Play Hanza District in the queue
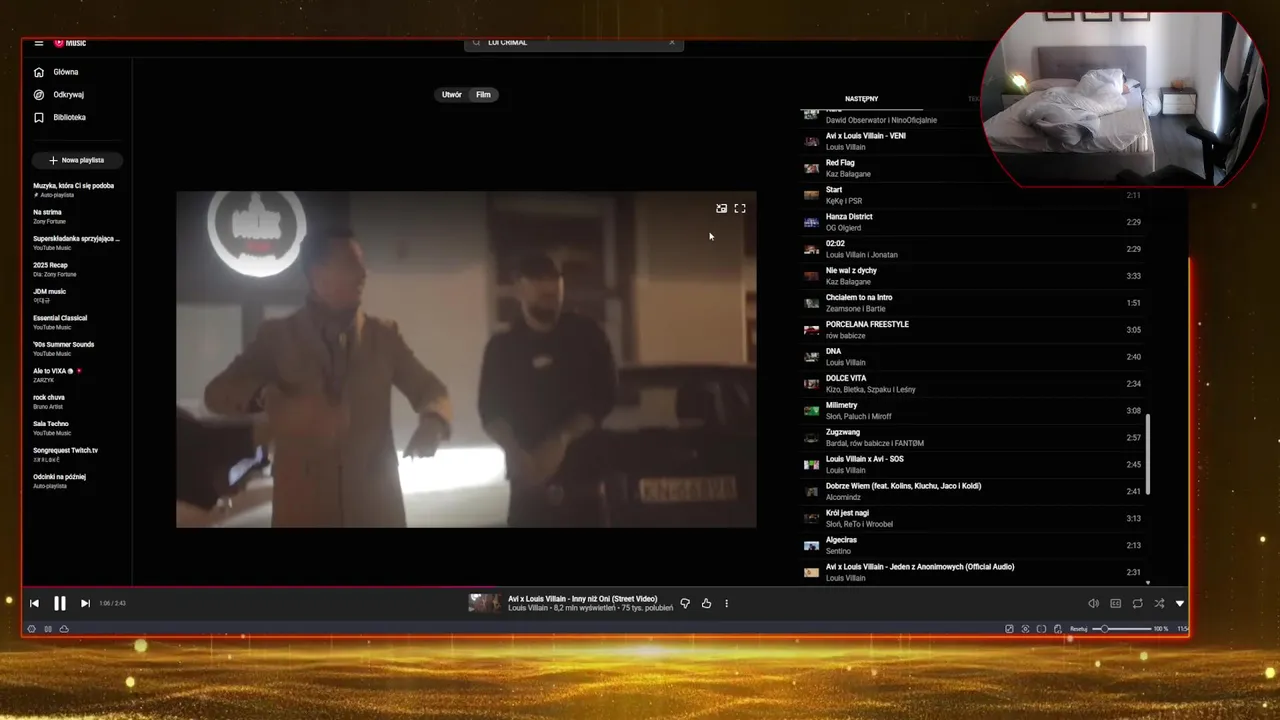Screen dimensions: 1280x720 [972, 222]
